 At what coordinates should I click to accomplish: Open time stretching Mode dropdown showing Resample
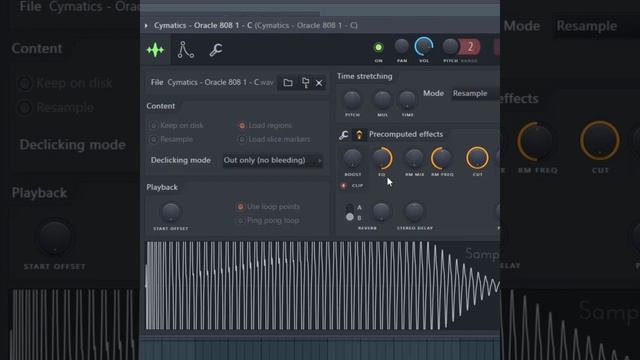[475, 93]
